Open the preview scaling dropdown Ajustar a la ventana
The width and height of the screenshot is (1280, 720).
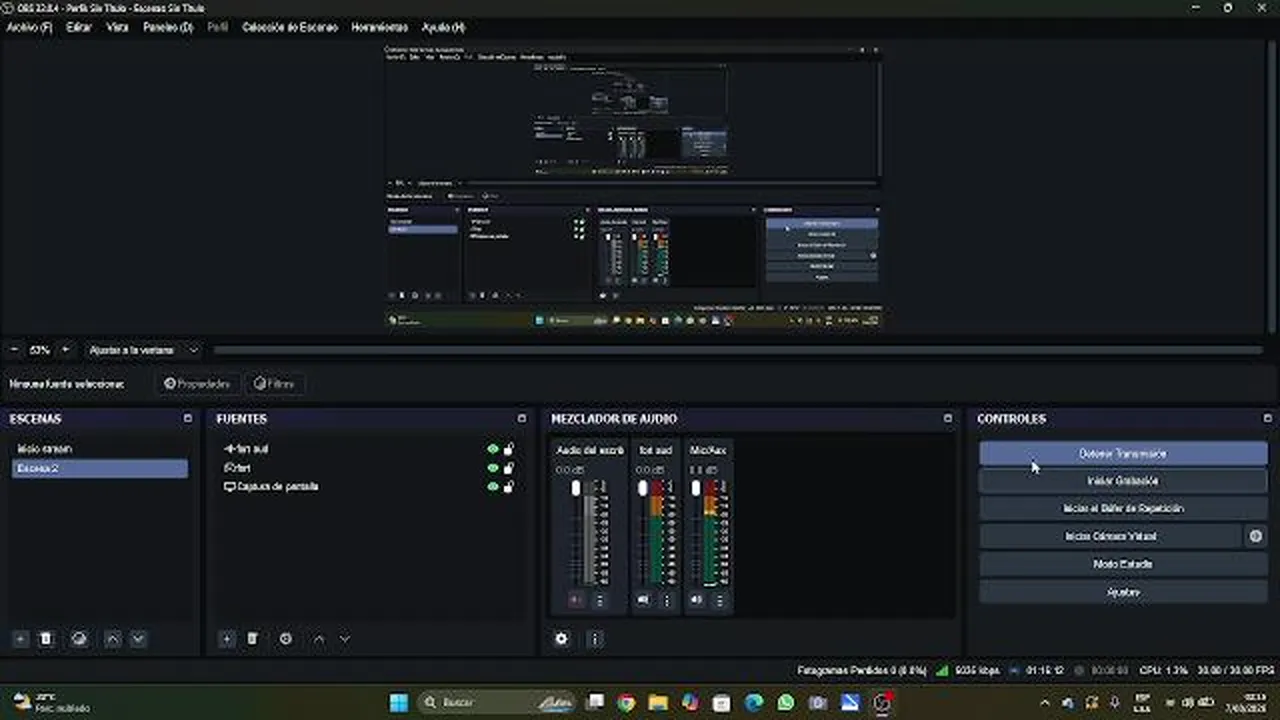click(143, 350)
